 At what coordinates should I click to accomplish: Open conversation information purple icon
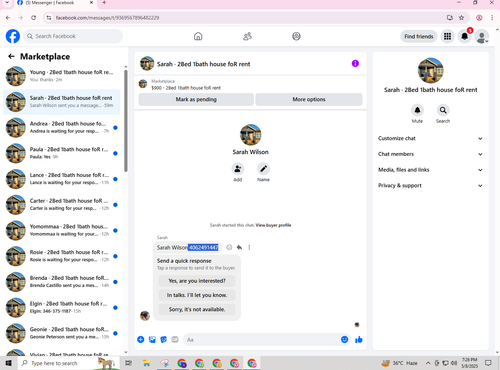coord(355,63)
